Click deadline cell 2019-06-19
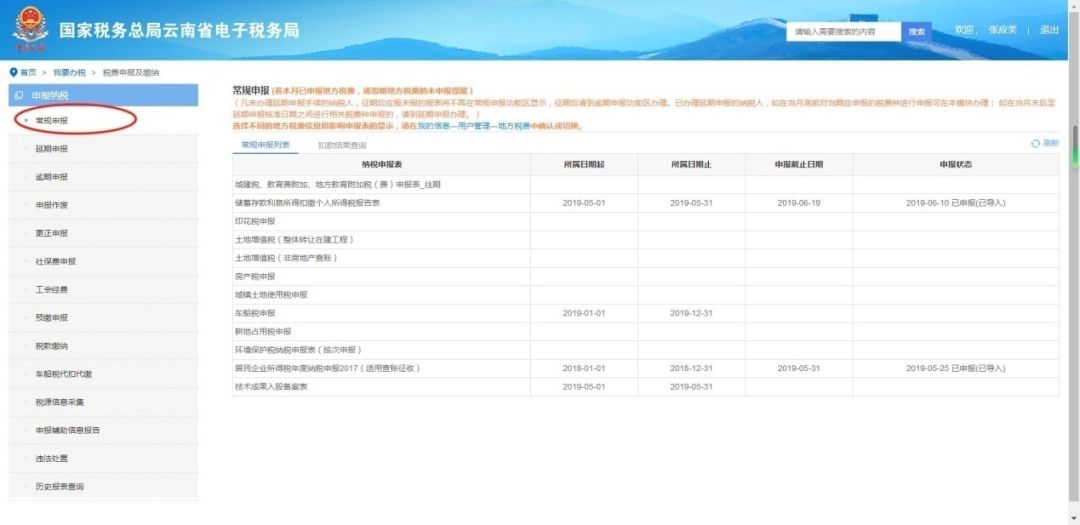1080x525 pixels. (x=799, y=203)
